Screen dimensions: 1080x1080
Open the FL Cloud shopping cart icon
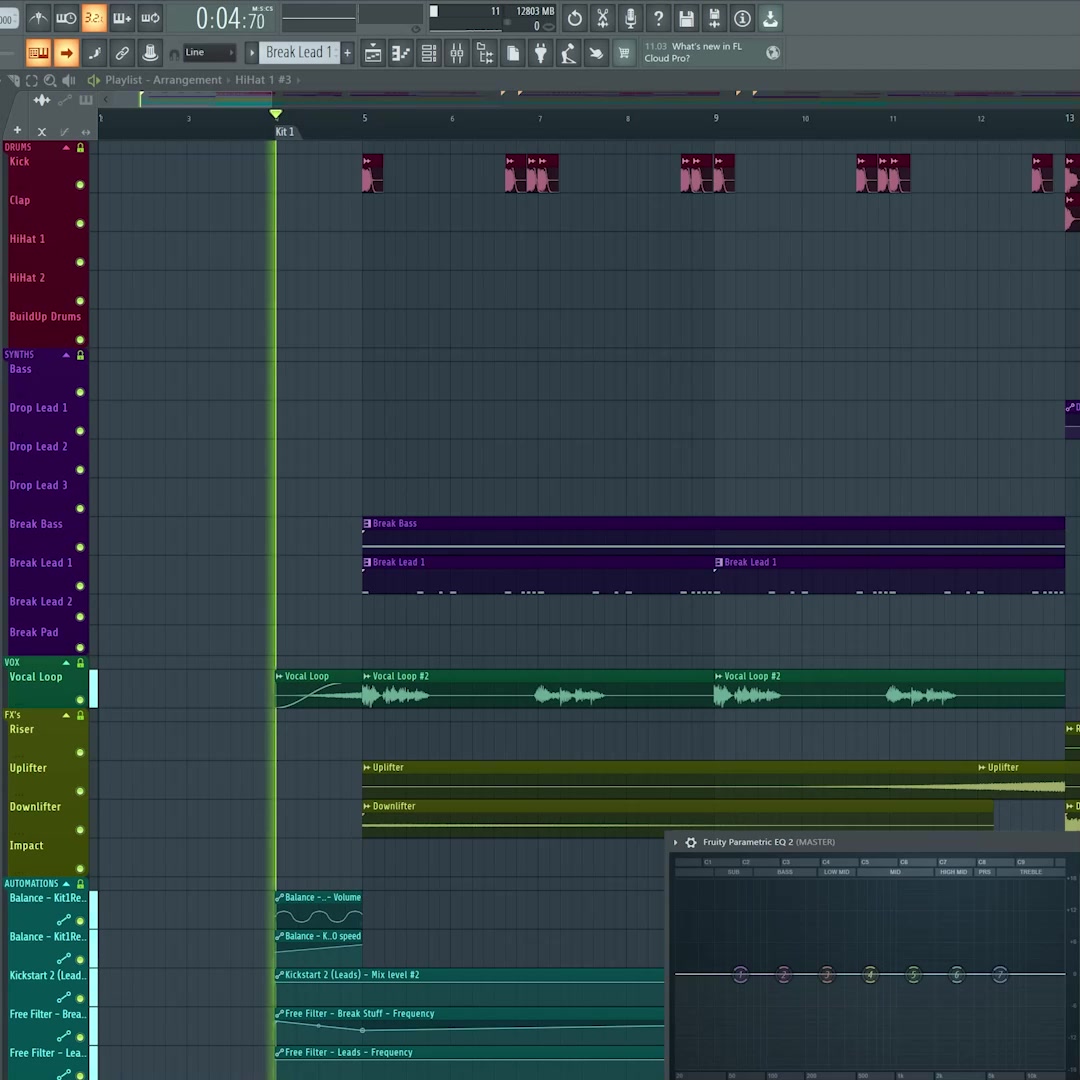(x=624, y=53)
